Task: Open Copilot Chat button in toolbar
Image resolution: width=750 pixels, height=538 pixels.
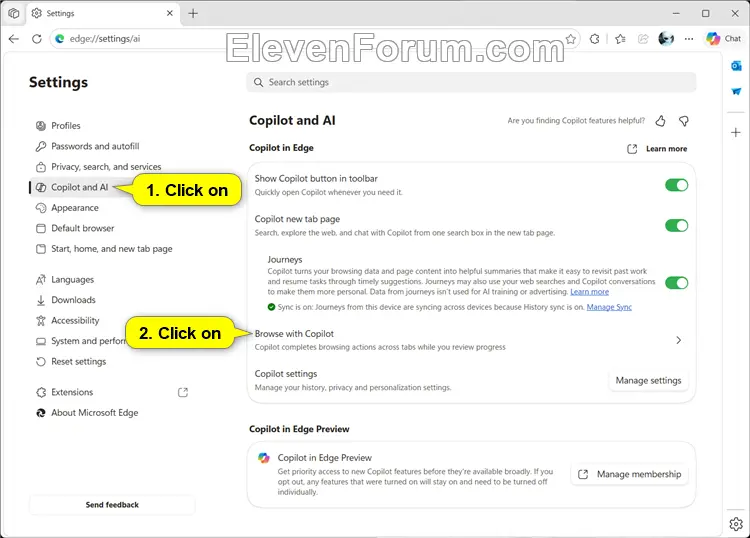Action: coord(723,39)
